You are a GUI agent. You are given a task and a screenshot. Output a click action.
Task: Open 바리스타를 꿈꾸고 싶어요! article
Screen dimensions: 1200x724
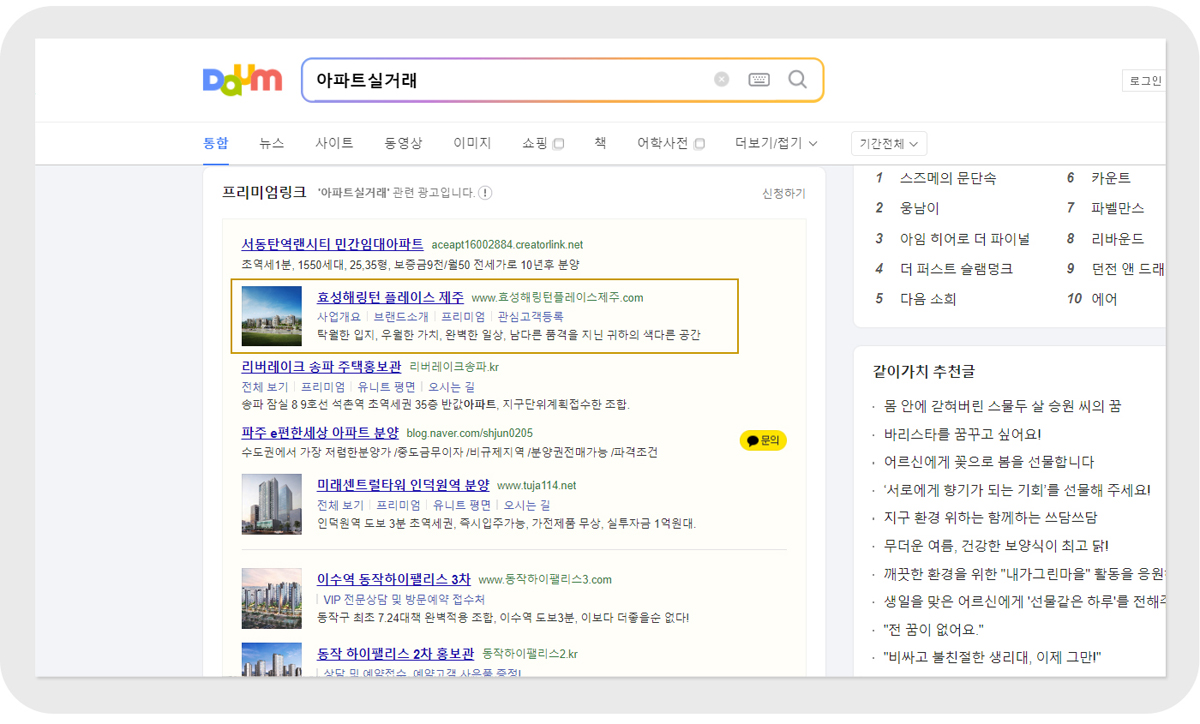tap(963, 434)
